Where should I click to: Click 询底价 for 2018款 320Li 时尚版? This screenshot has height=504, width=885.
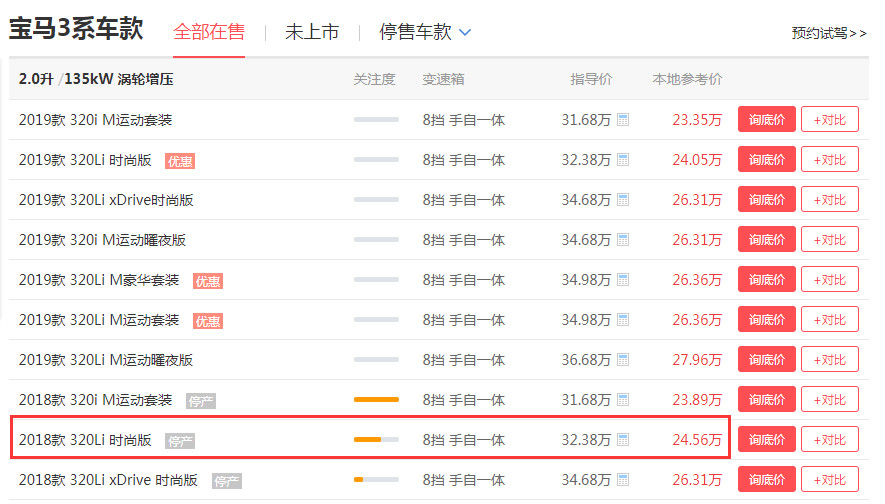tap(766, 440)
